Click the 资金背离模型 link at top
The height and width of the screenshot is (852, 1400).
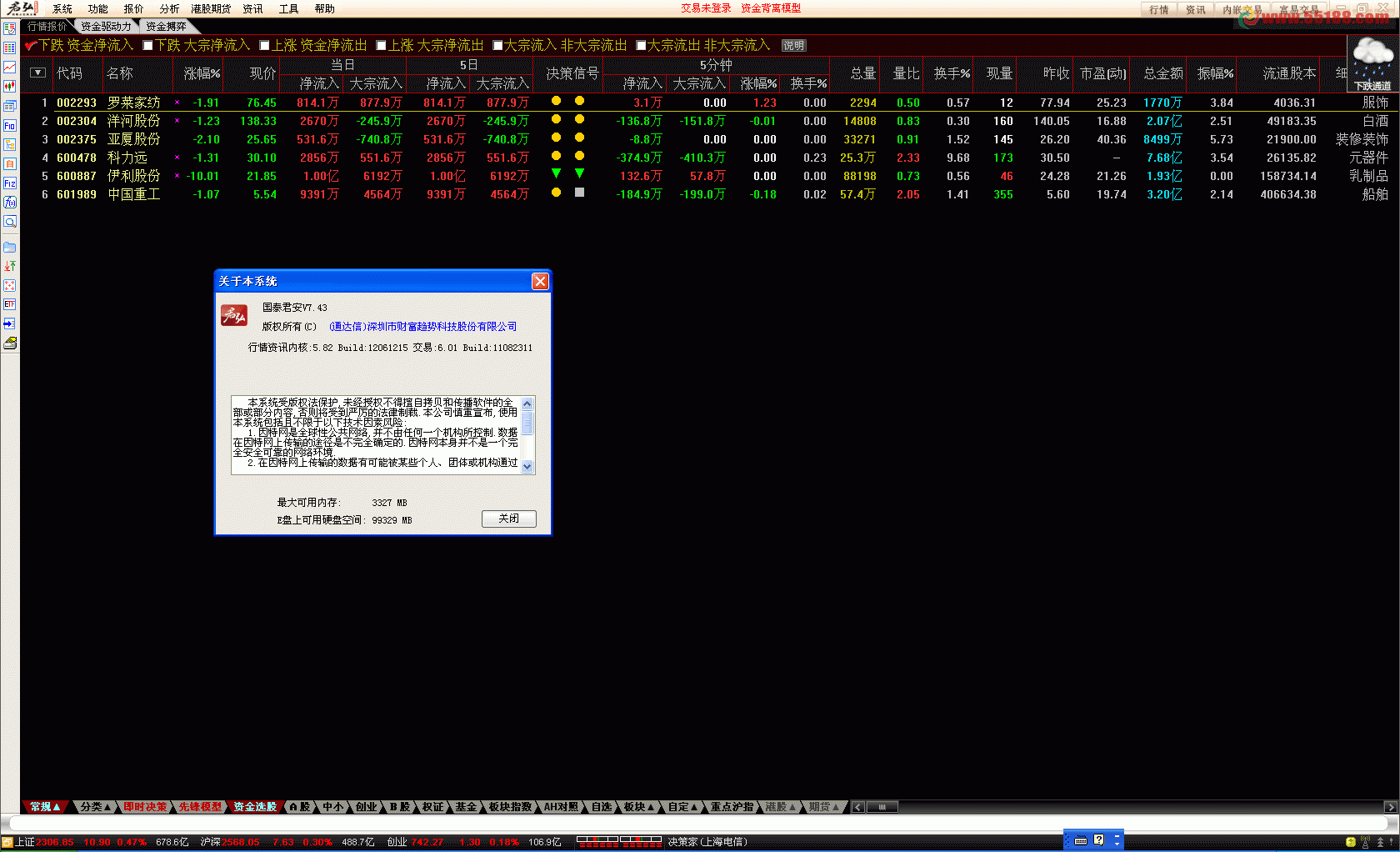pos(771,8)
